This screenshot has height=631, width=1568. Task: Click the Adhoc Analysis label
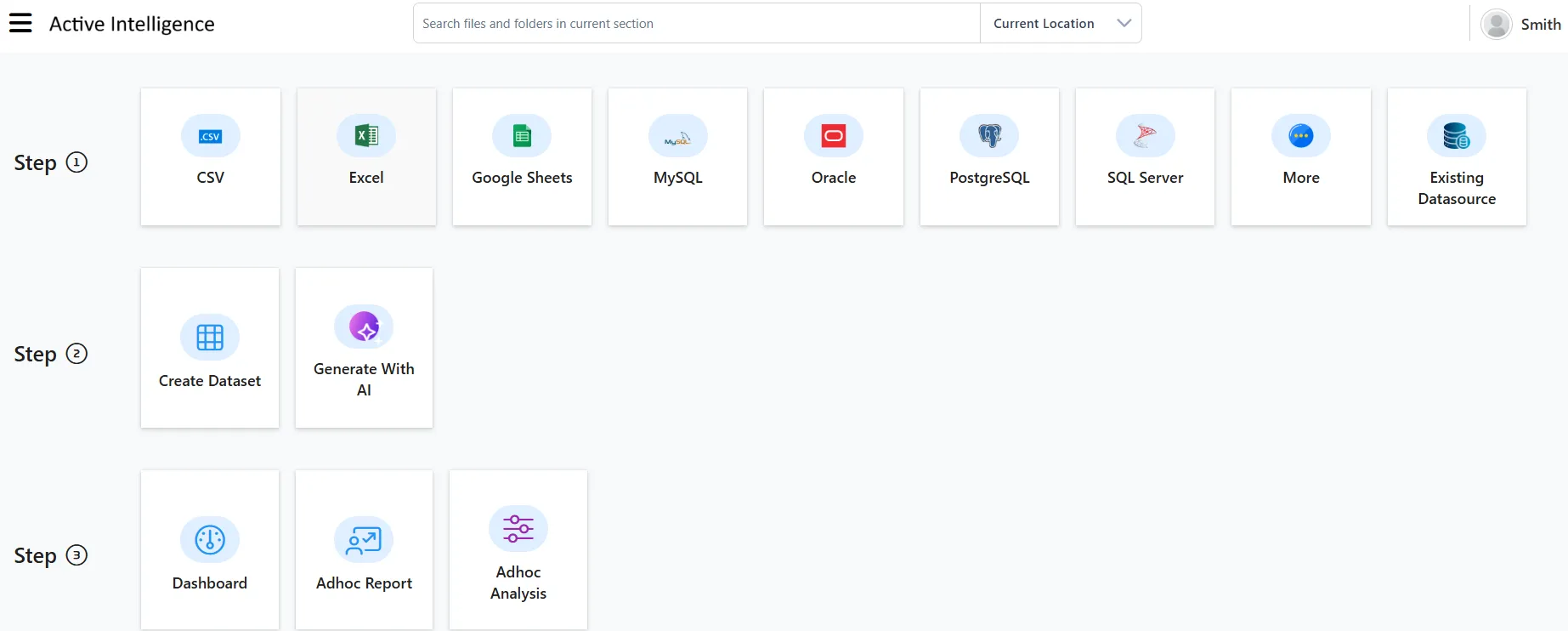[x=518, y=583]
